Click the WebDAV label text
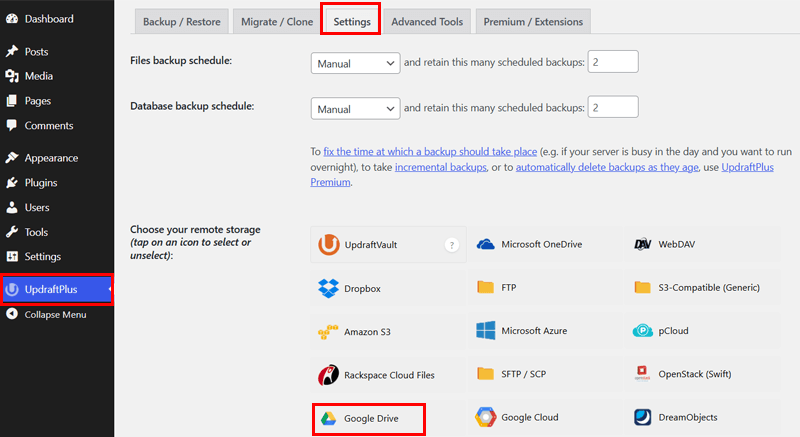800x437 pixels. pyautogui.click(x=677, y=244)
